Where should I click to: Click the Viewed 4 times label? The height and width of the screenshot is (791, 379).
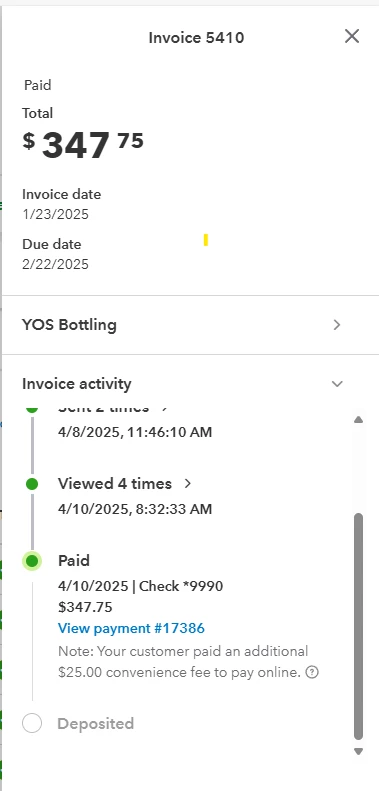click(x=115, y=484)
